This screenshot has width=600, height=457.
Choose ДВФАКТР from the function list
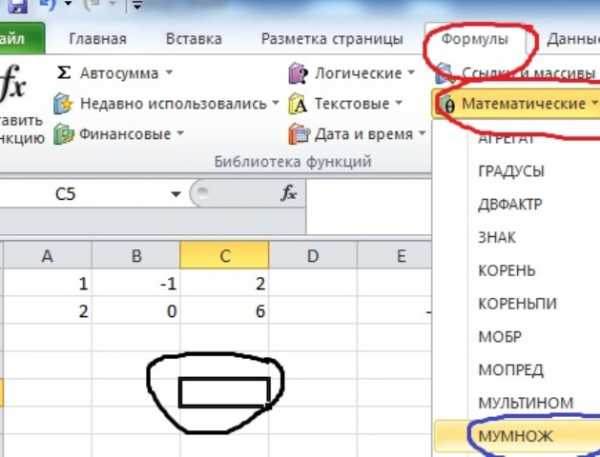(x=510, y=204)
